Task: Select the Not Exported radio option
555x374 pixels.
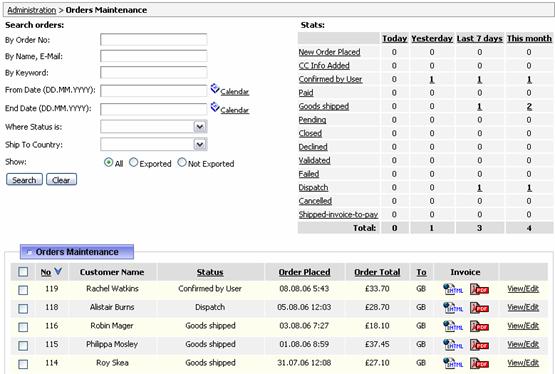Action: pyautogui.click(x=182, y=162)
